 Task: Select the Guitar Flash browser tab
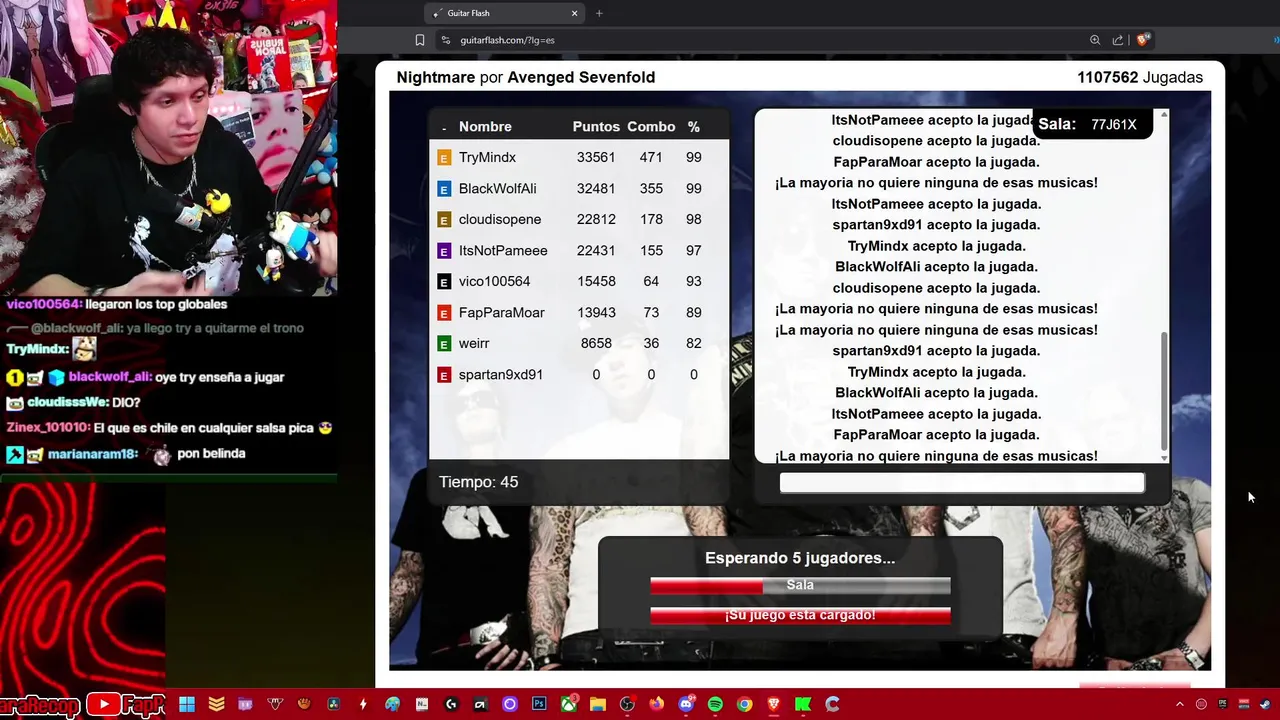point(505,13)
